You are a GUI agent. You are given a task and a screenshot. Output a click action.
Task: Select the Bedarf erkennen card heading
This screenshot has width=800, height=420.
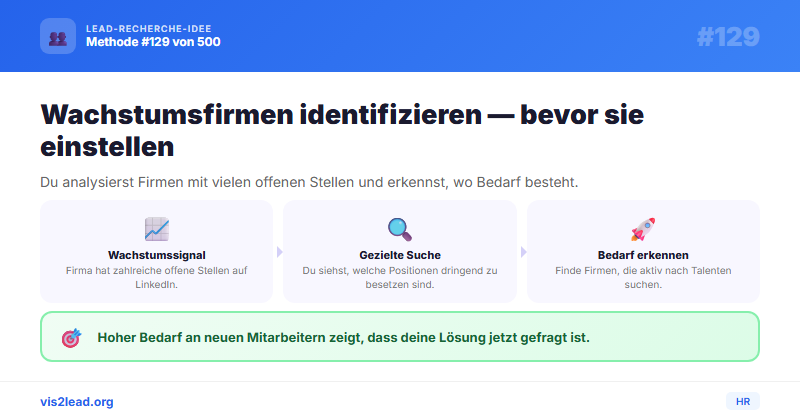click(643, 255)
